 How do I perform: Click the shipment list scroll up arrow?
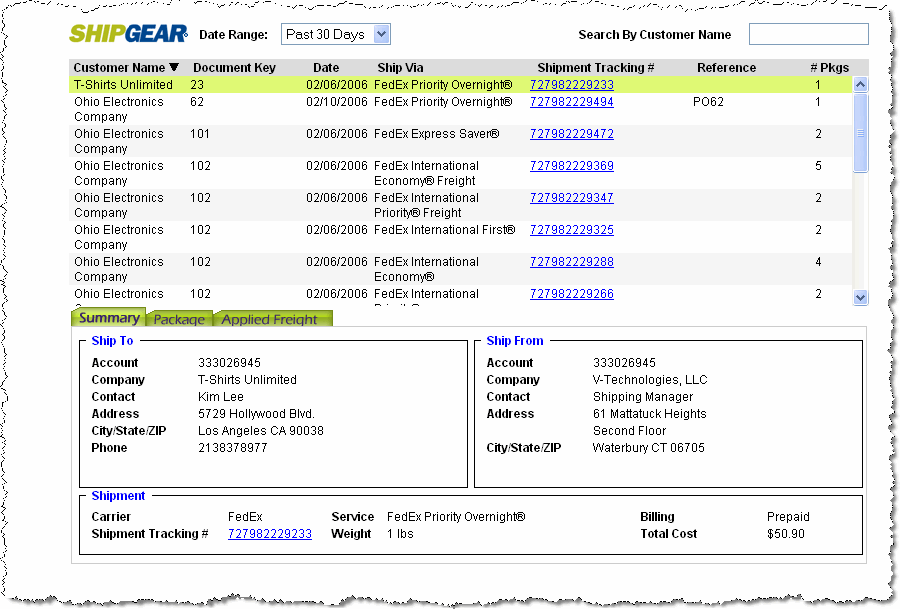(x=860, y=85)
